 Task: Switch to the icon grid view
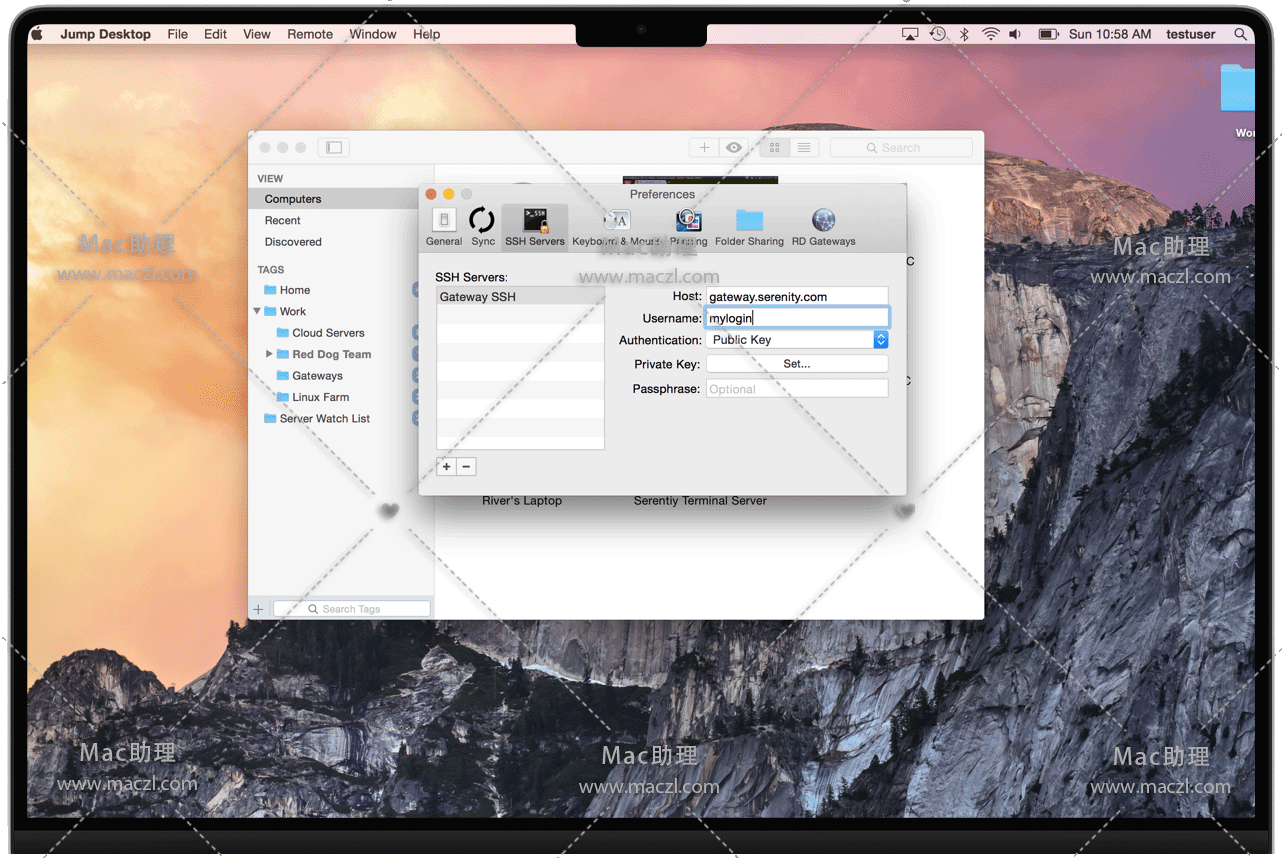pyautogui.click(x=775, y=148)
